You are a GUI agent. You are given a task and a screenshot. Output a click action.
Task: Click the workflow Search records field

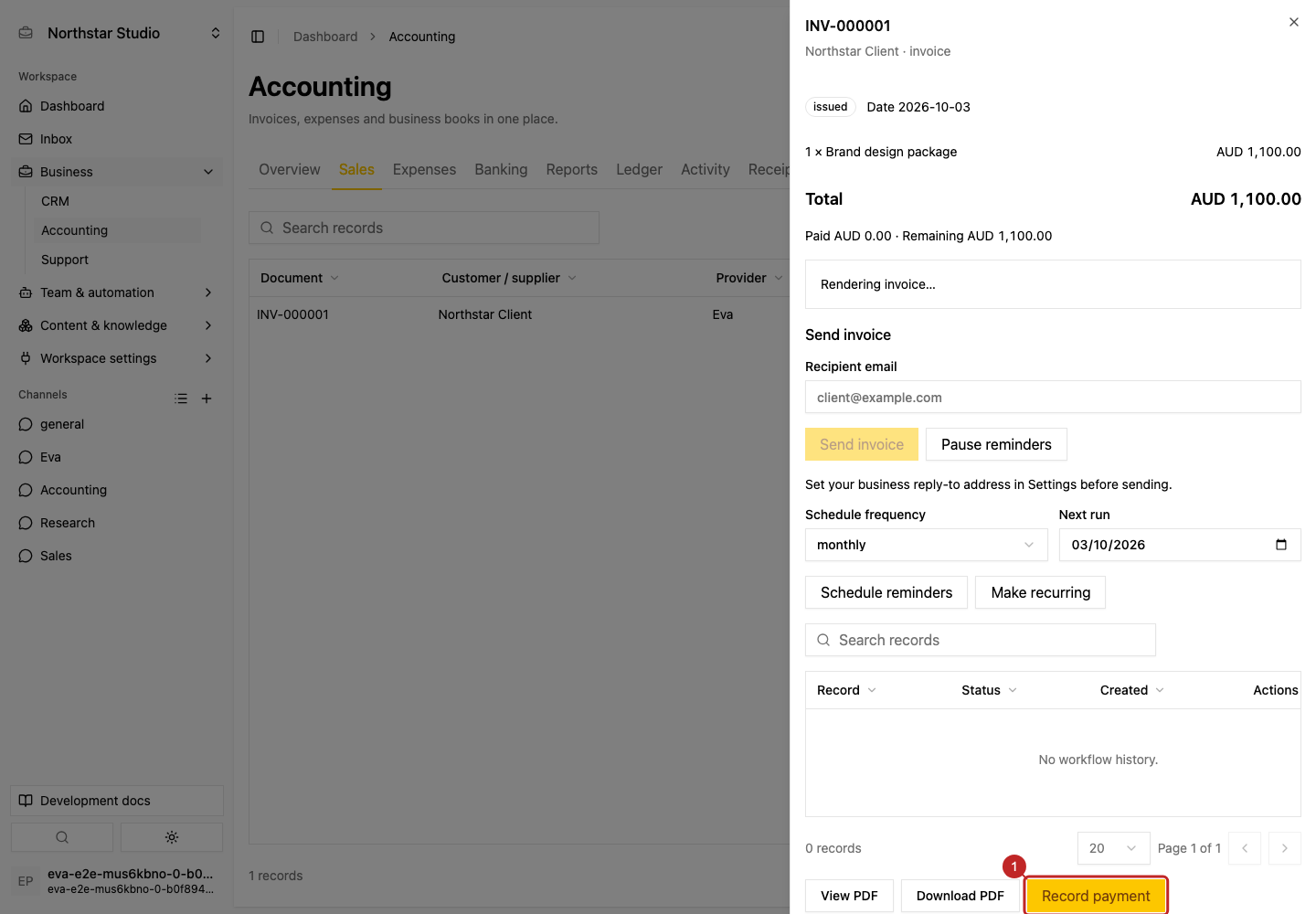pyautogui.click(x=981, y=640)
